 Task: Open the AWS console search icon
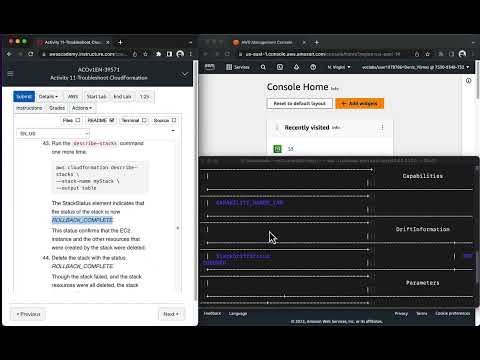click(x=263, y=67)
